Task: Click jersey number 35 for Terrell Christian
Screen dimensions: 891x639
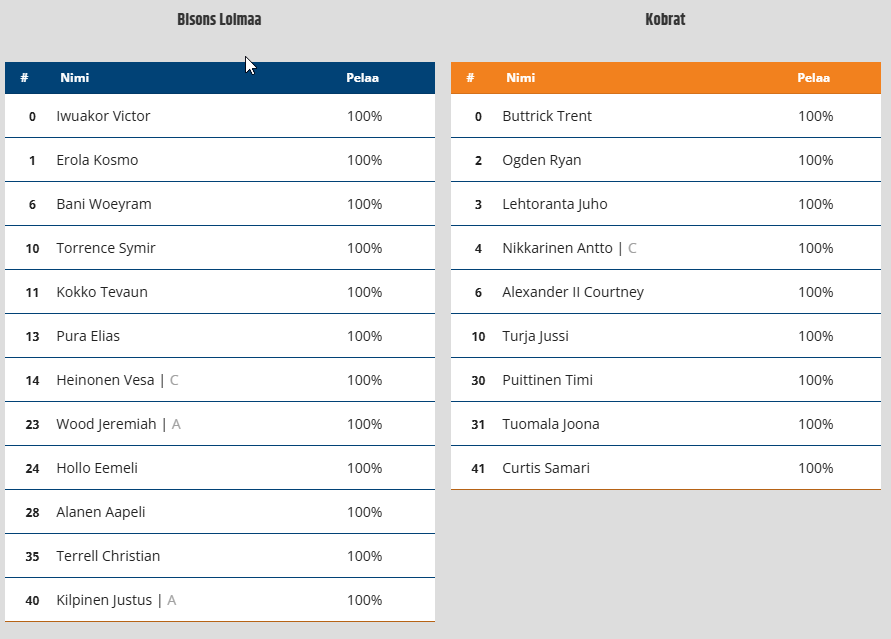Action: (32, 556)
